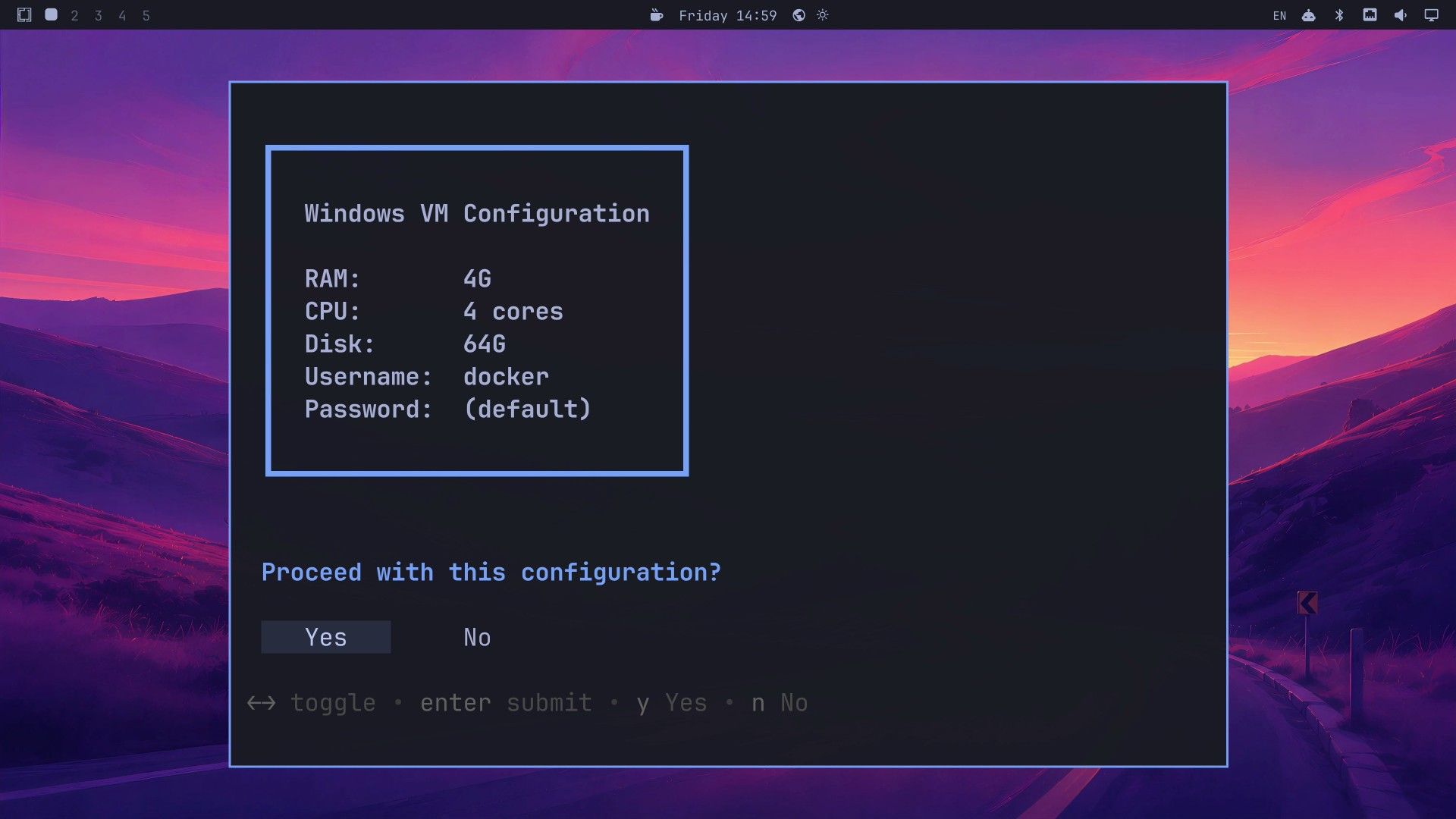
Task: Click the Password value (default)
Action: [x=527, y=409]
